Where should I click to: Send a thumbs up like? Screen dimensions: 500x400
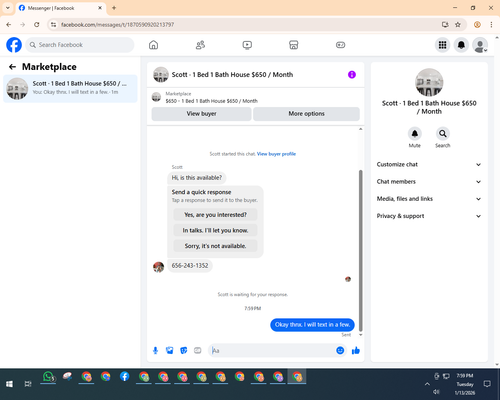(356, 350)
